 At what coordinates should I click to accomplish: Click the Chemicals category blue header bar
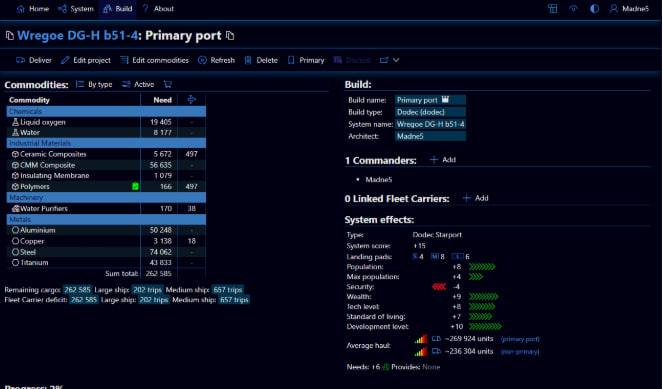(x=106, y=111)
